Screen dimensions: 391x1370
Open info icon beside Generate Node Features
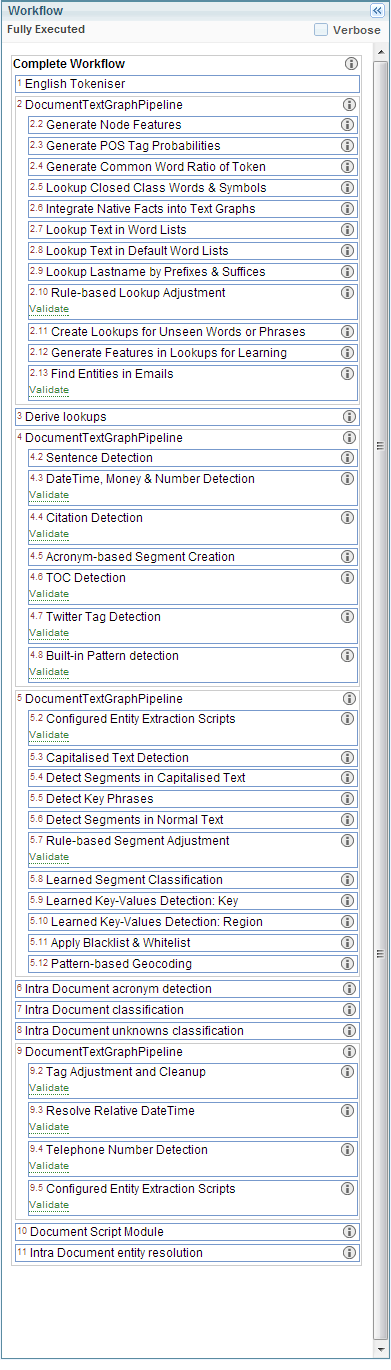pyautogui.click(x=348, y=125)
